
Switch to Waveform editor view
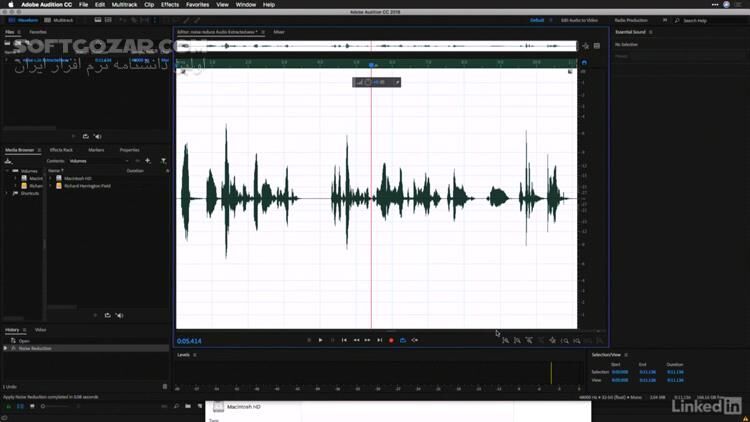tap(23, 20)
